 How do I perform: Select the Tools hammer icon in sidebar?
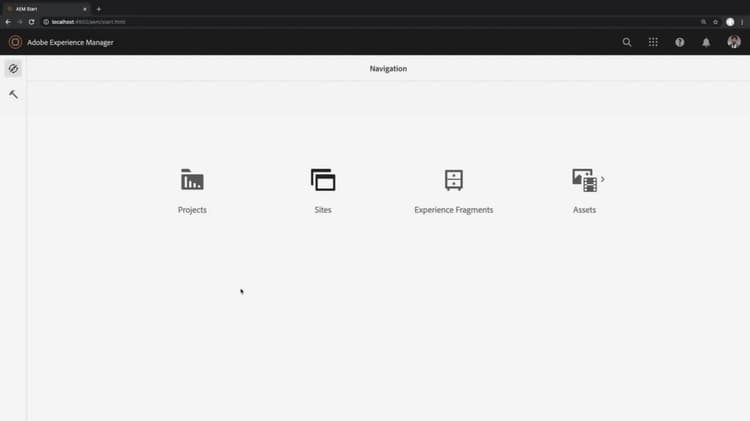tap(13, 94)
